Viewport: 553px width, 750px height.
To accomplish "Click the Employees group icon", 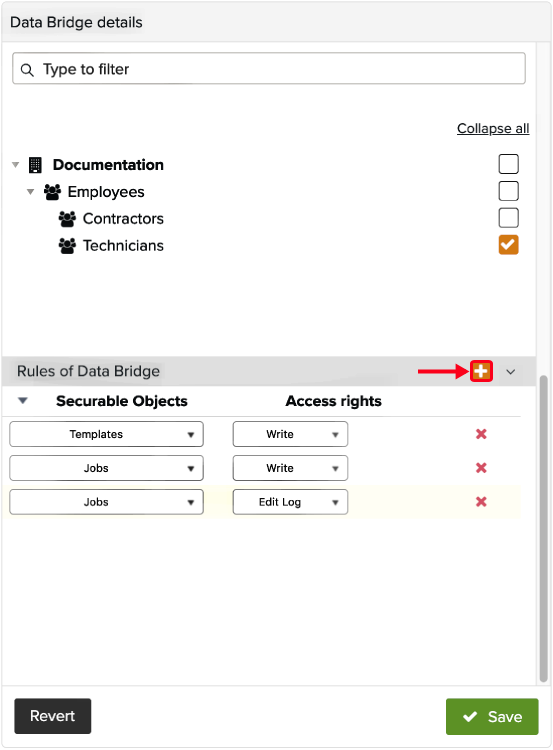I will click(x=52, y=192).
